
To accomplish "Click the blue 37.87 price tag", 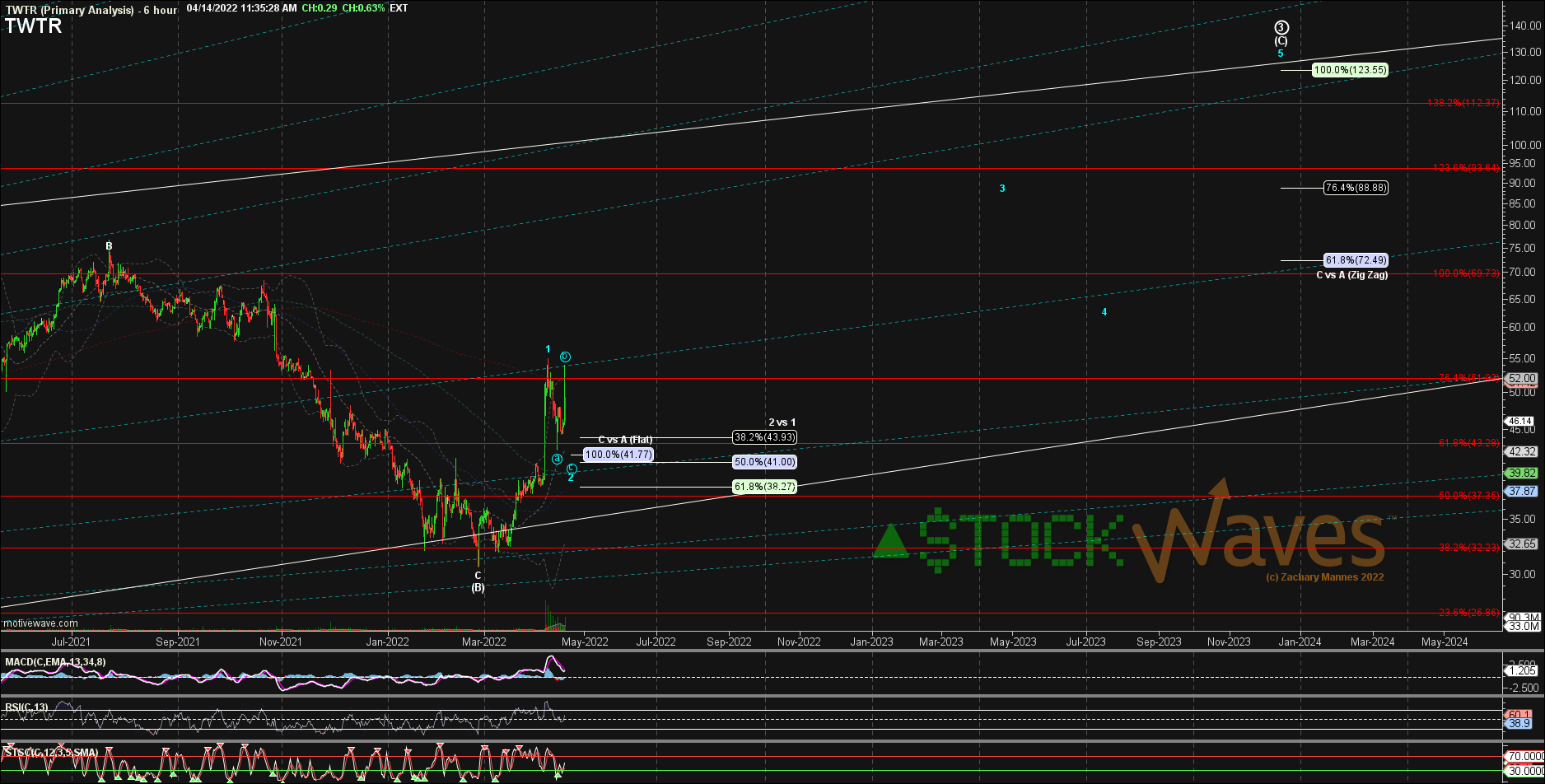I will [x=1521, y=491].
